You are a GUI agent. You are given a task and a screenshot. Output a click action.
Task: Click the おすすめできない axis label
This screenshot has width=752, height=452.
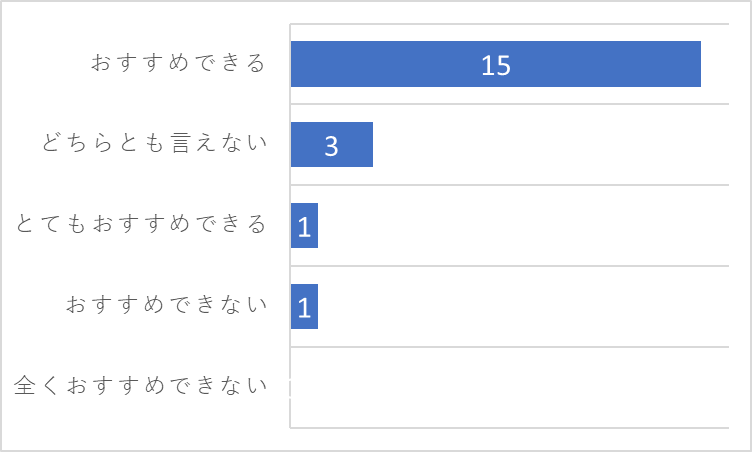tap(166, 304)
